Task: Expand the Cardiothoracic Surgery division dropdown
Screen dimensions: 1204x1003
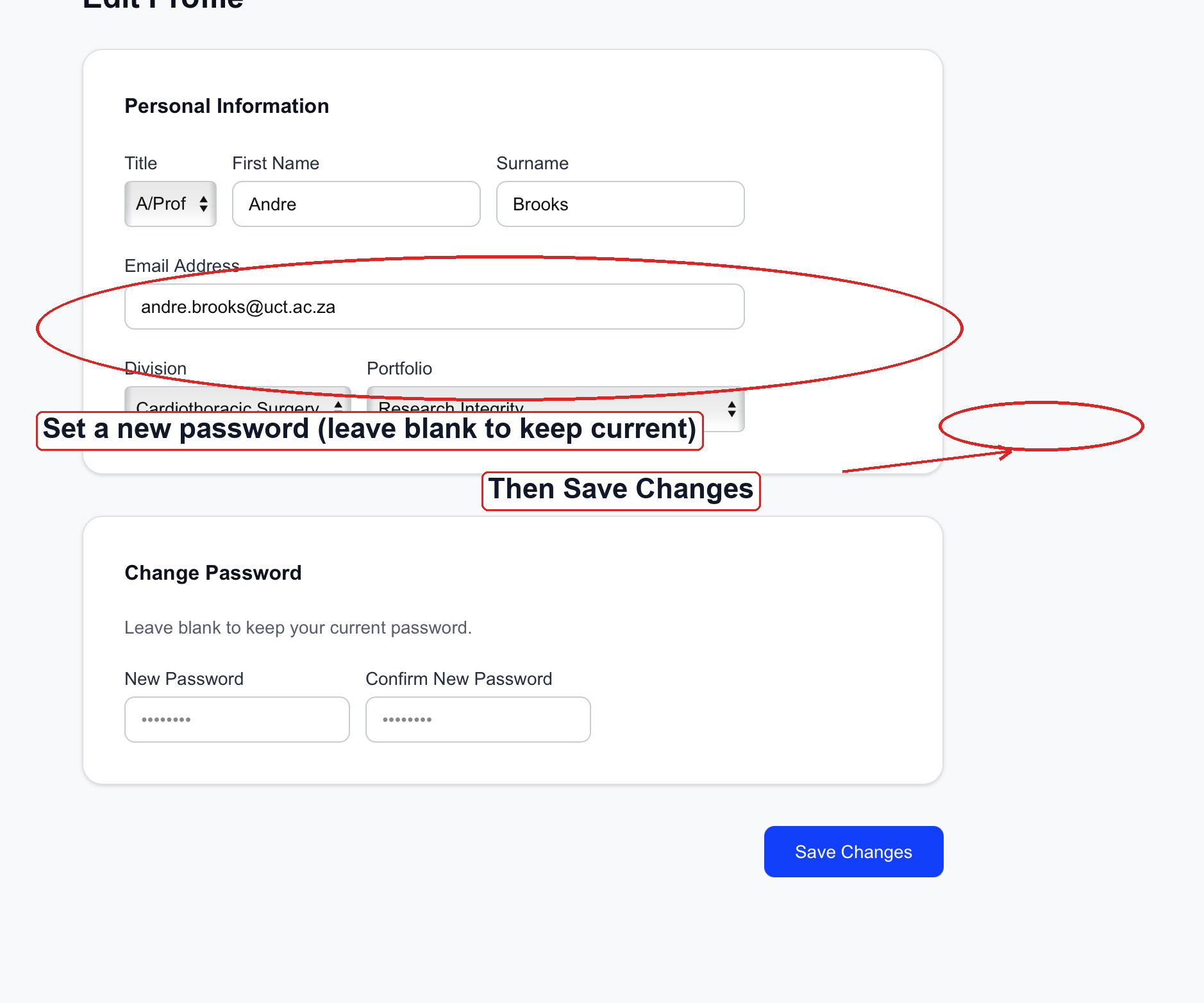Action: coord(238,399)
